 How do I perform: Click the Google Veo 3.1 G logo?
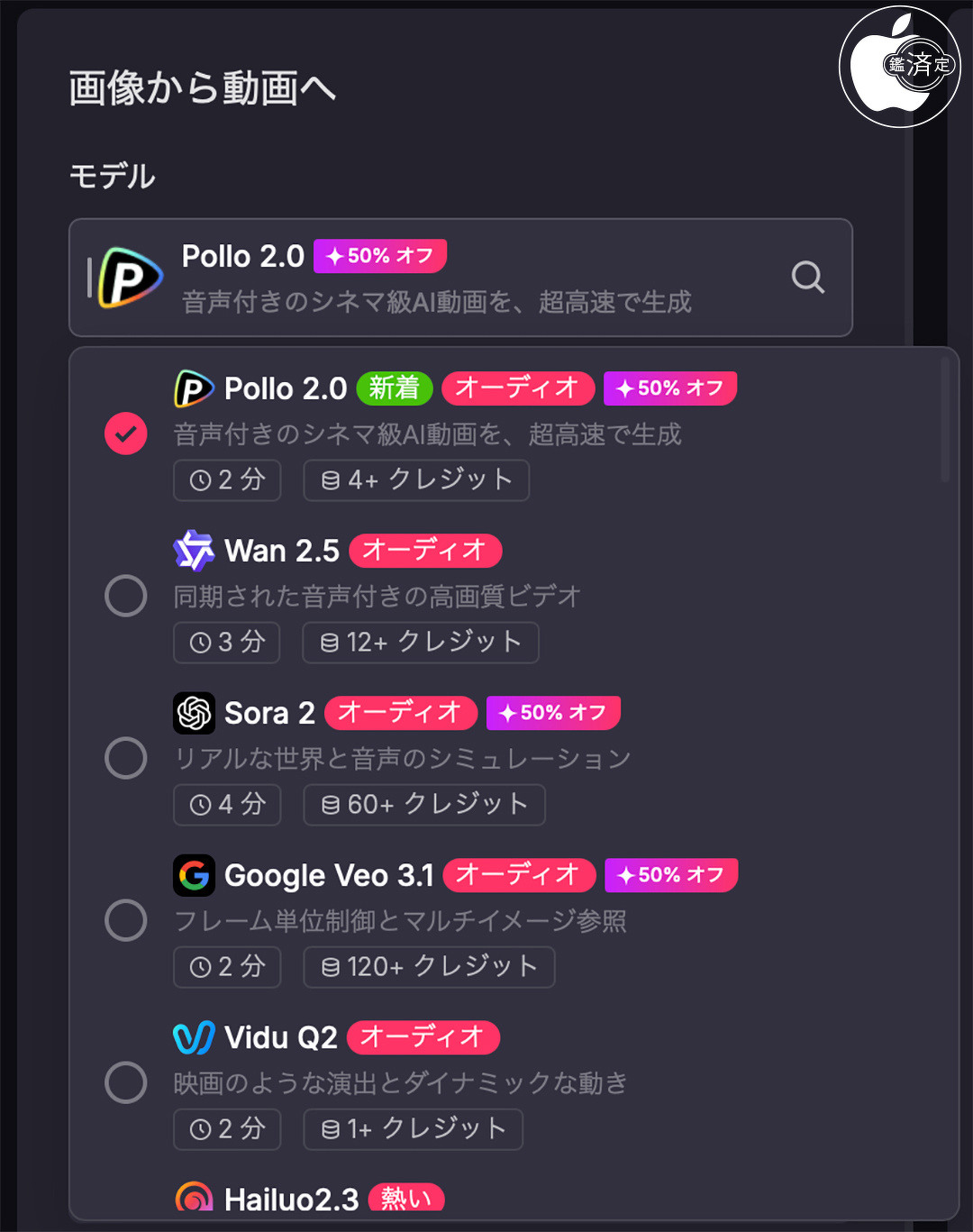(x=194, y=875)
